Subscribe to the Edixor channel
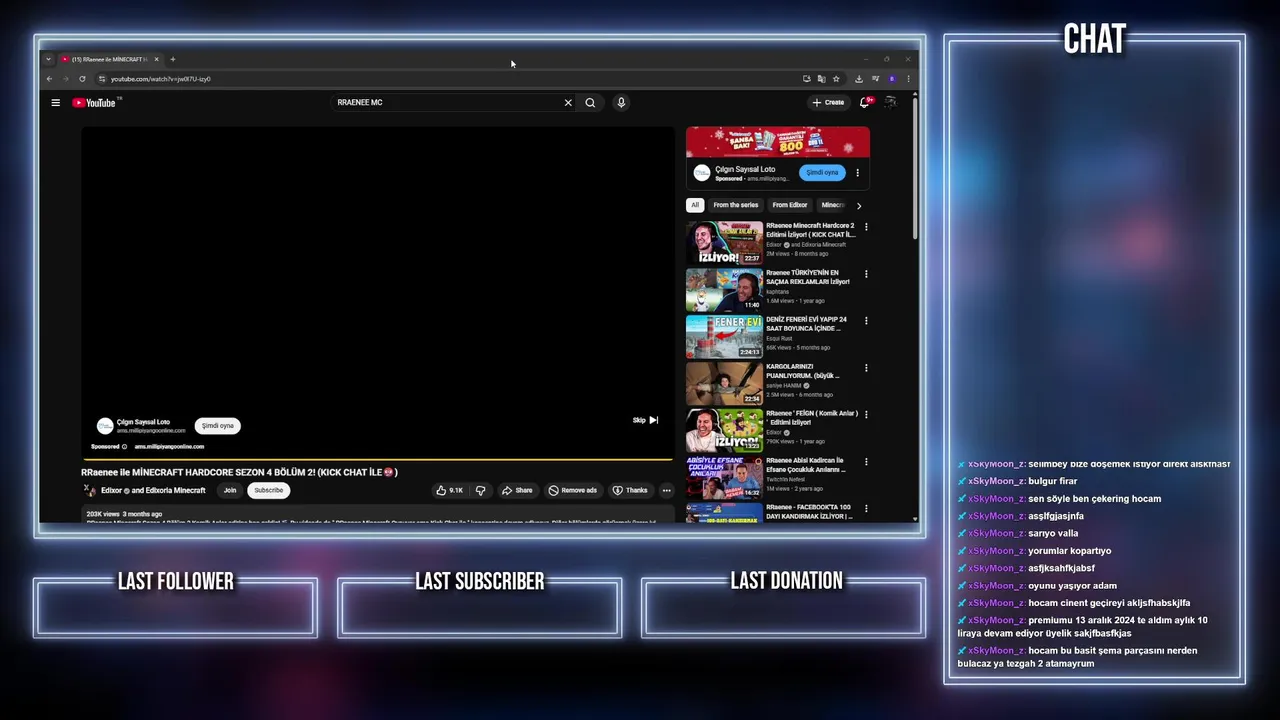This screenshot has width=1280, height=720. pos(268,490)
